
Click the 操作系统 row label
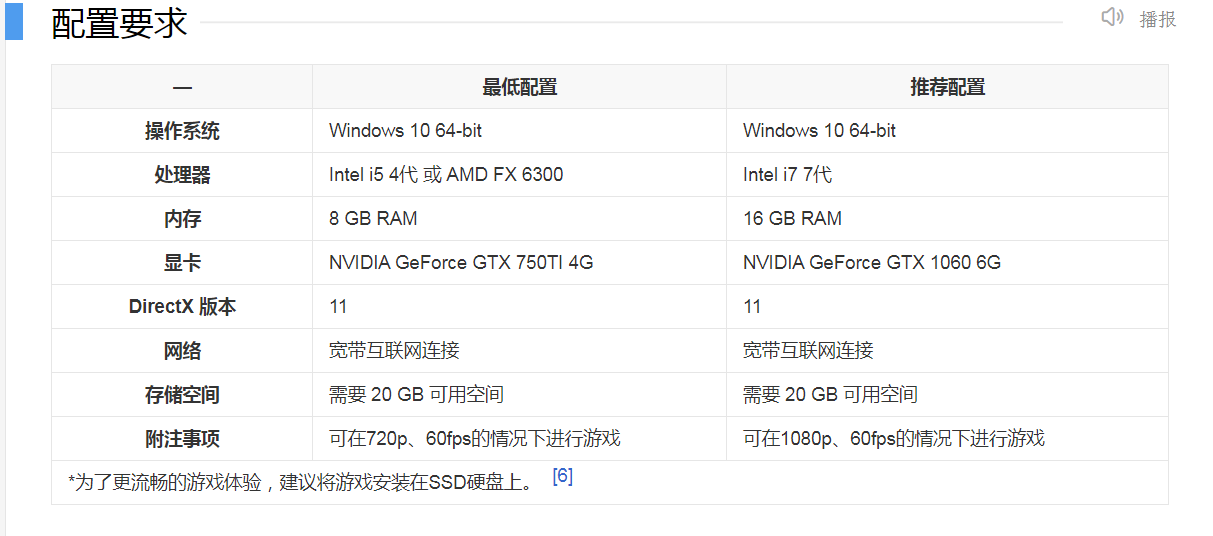pos(182,131)
